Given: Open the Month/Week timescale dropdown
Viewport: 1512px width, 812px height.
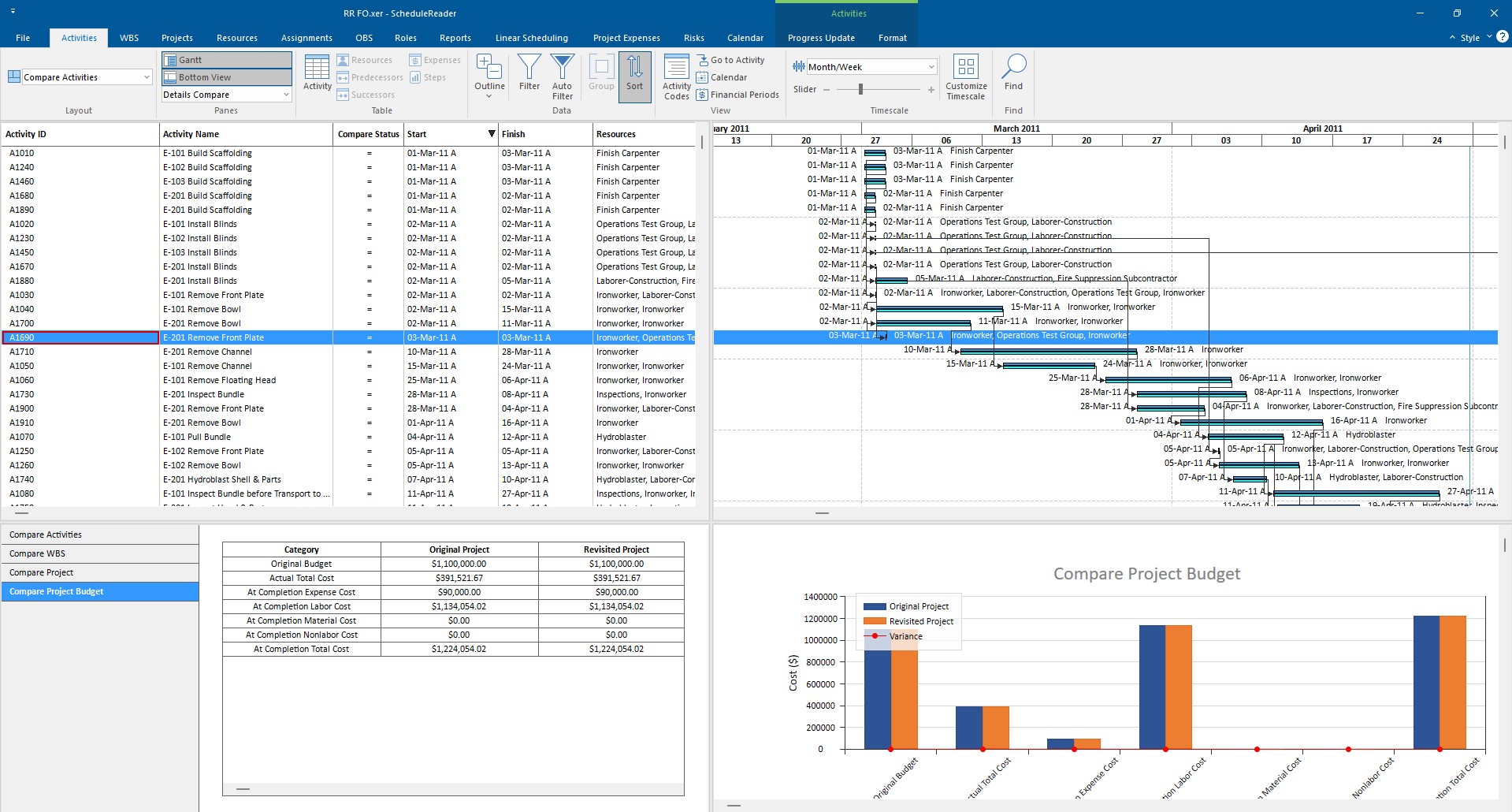Looking at the screenshot, I should 931,67.
